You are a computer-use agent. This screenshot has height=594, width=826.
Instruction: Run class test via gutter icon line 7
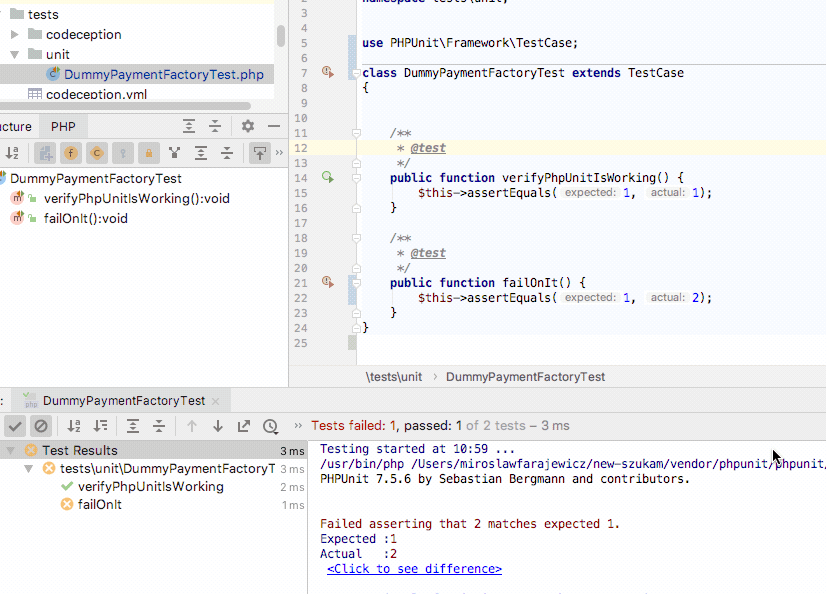tap(328, 72)
